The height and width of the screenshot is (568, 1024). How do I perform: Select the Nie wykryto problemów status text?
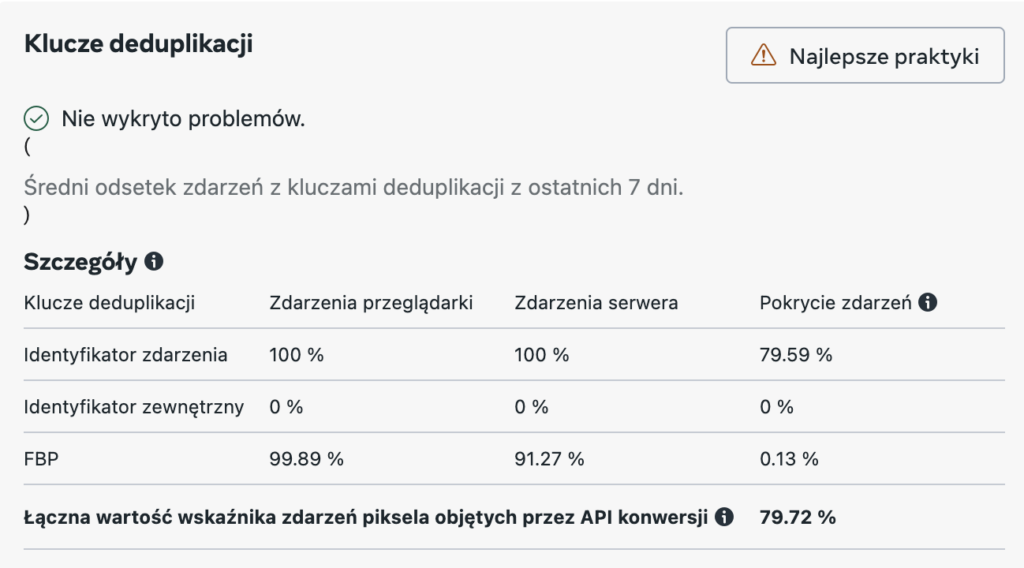(183, 120)
